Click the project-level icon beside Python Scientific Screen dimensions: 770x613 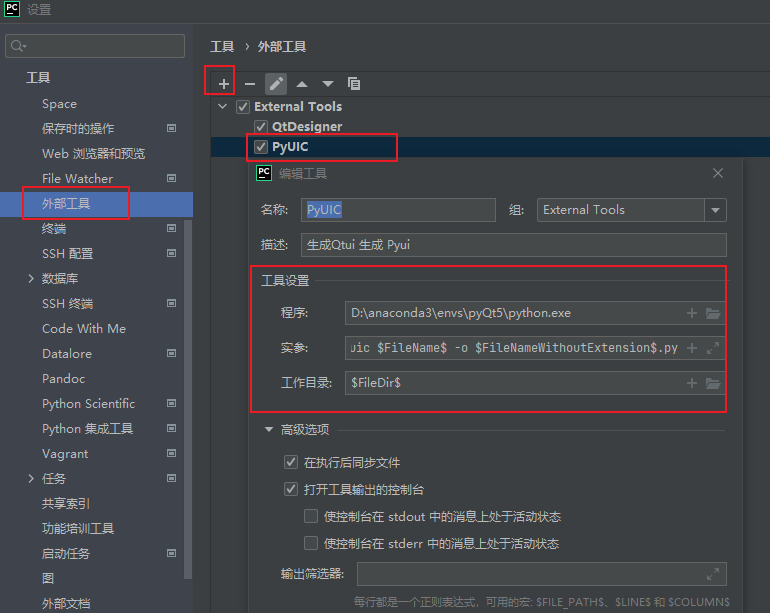pos(171,404)
